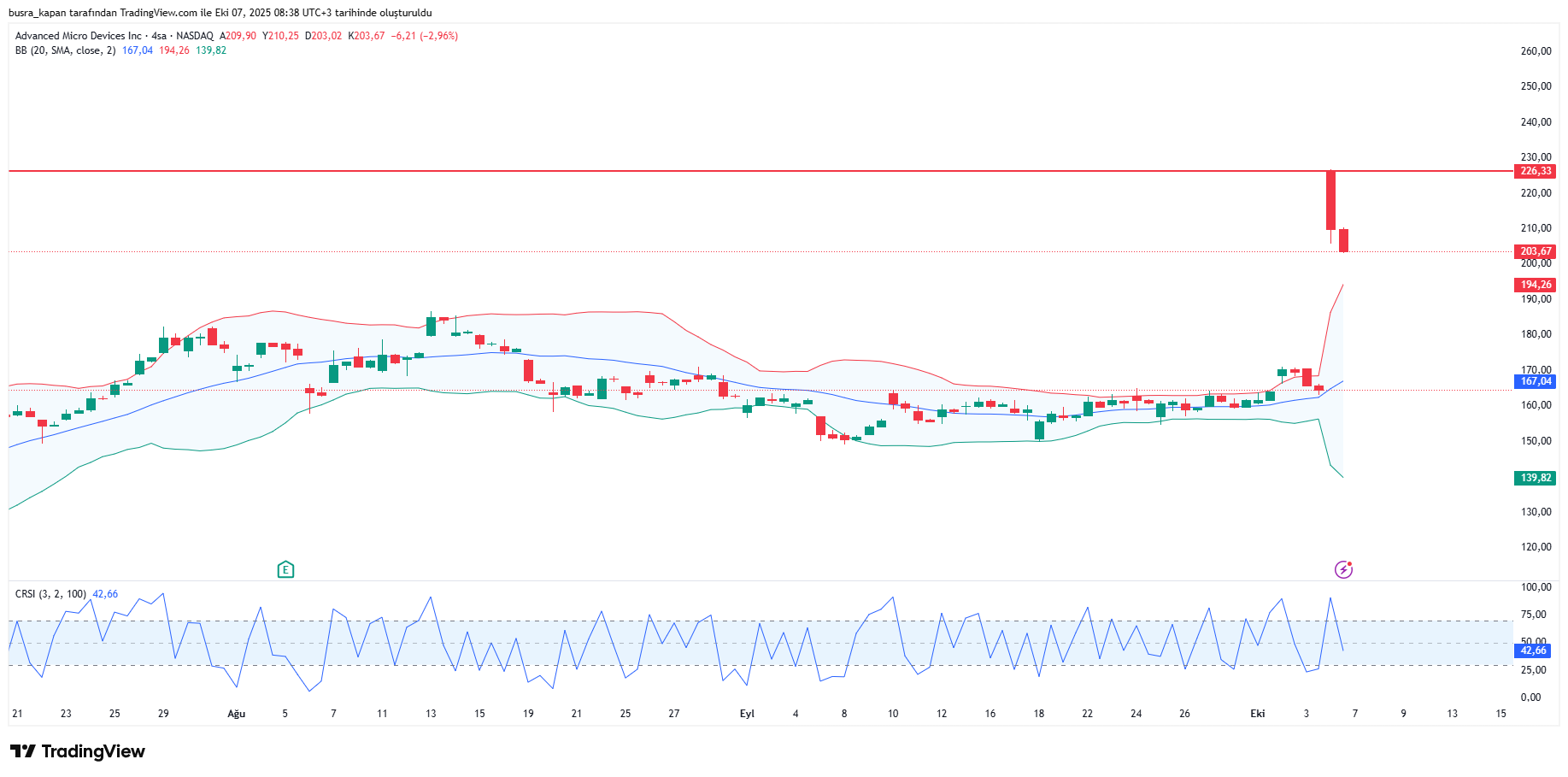Click the busra_kapan TradingView.com header text
Screen dimensions: 1568x777
point(220,13)
